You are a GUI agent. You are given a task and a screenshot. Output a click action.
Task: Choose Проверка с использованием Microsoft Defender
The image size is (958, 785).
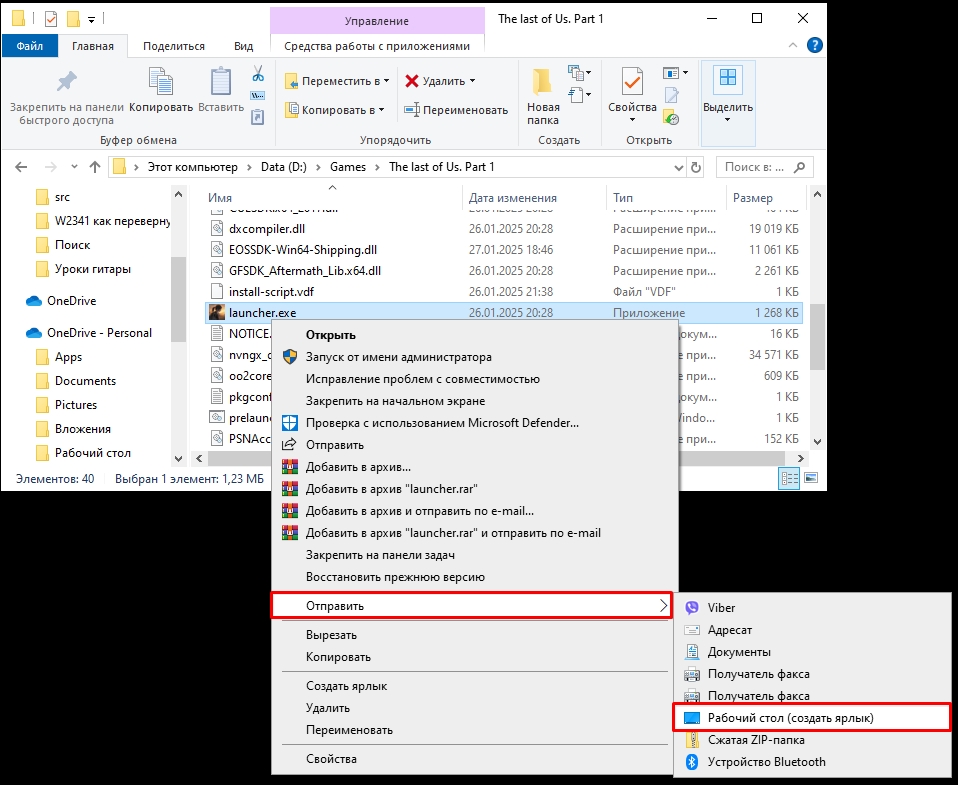tap(475, 423)
